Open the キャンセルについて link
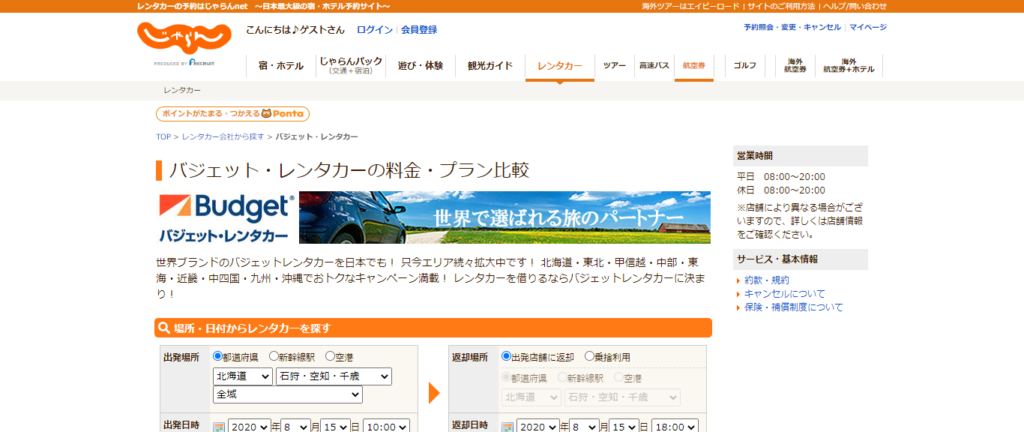Viewport: 1024px width, 432px height. pyautogui.click(x=783, y=294)
